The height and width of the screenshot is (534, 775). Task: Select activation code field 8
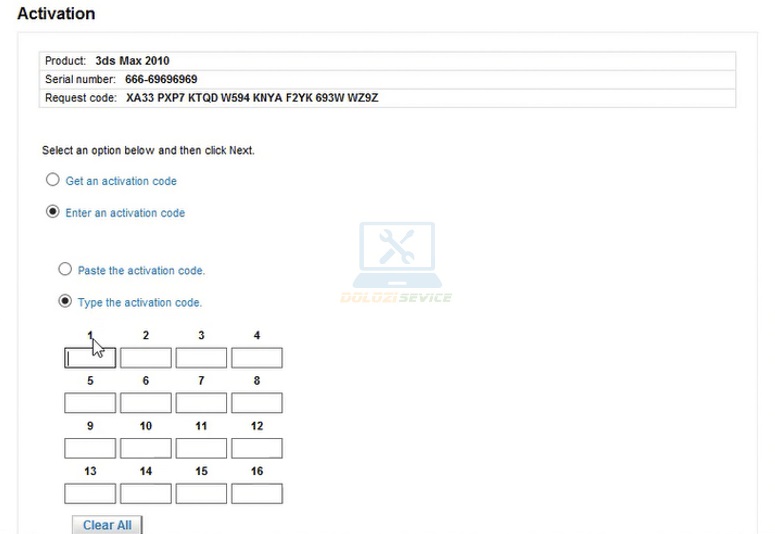point(257,403)
